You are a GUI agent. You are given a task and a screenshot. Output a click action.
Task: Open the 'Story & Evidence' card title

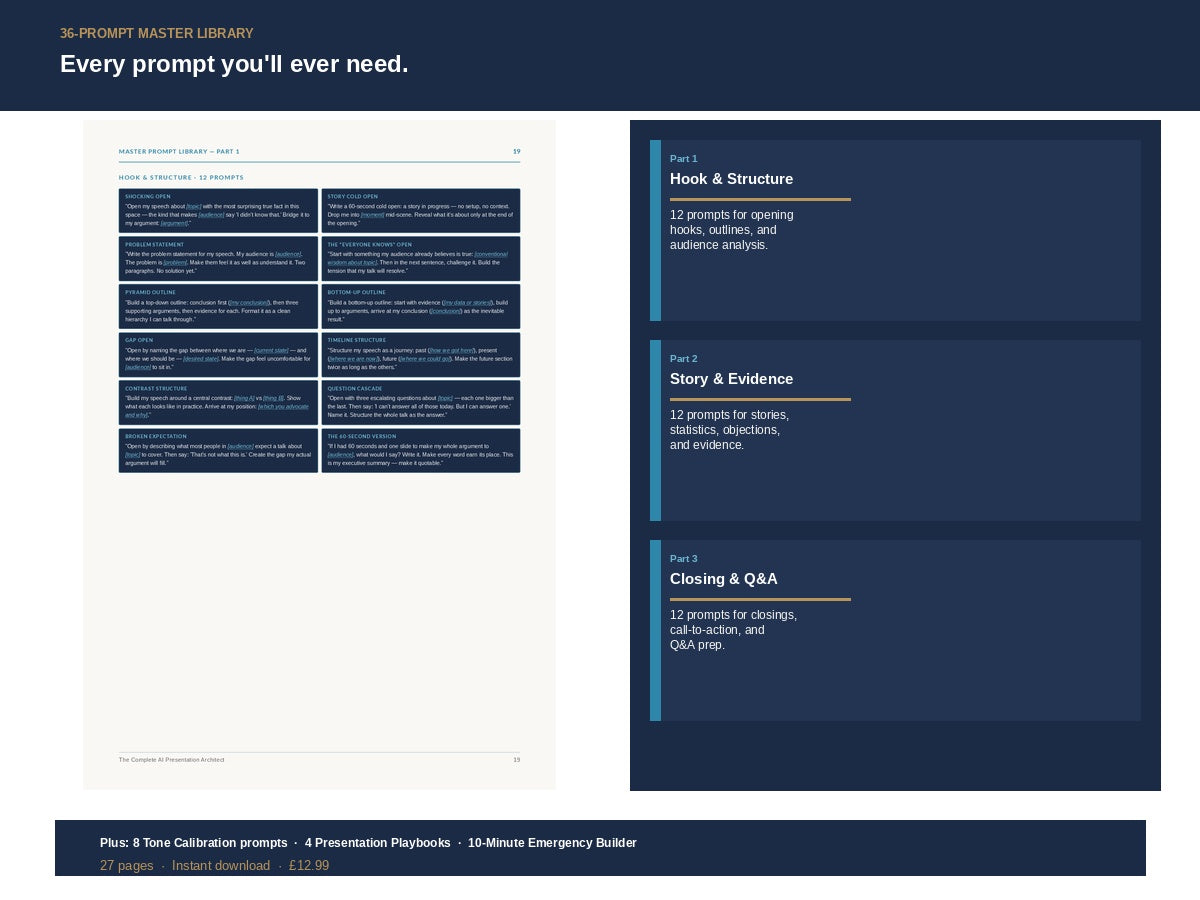tap(731, 379)
